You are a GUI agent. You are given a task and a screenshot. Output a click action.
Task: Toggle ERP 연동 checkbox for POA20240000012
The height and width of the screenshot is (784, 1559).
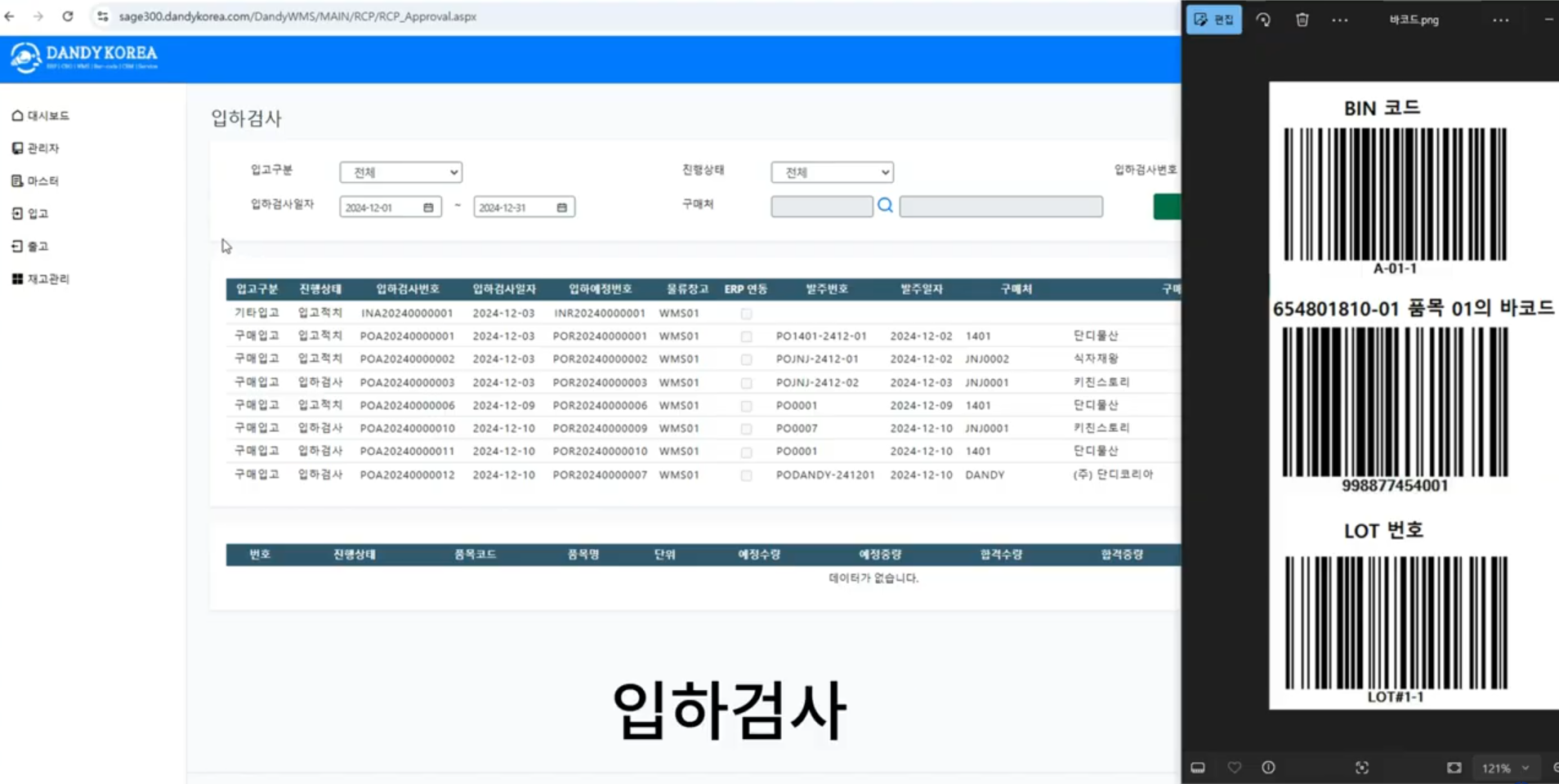tap(746, 475)
